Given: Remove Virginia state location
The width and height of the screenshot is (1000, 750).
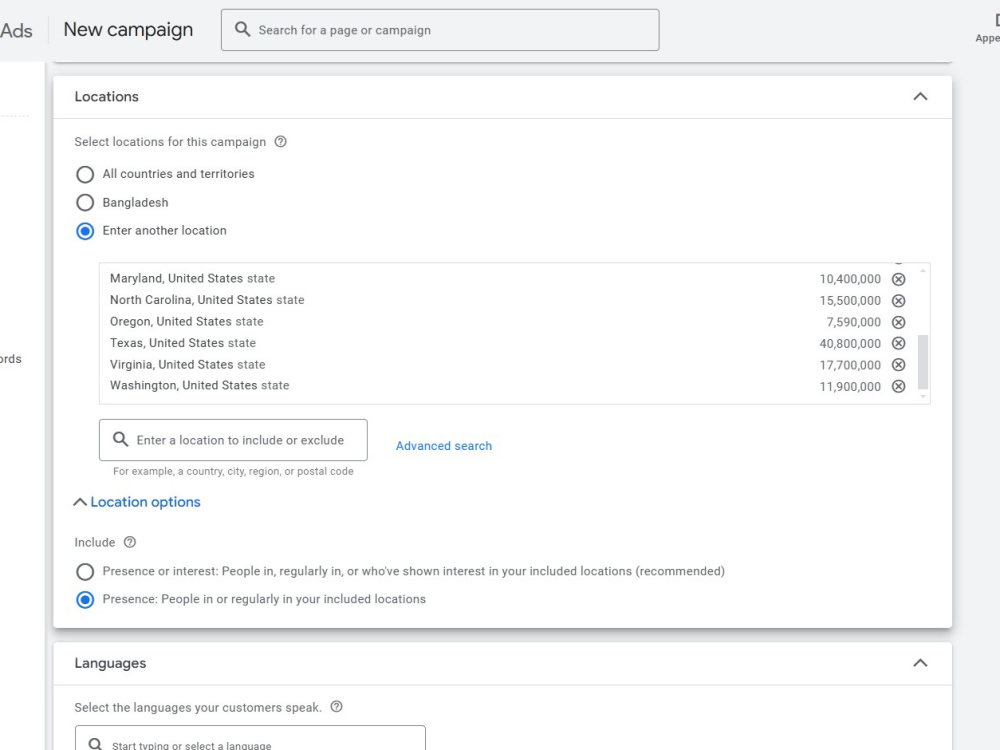Looking at the screenshot, I should [898, 365].
